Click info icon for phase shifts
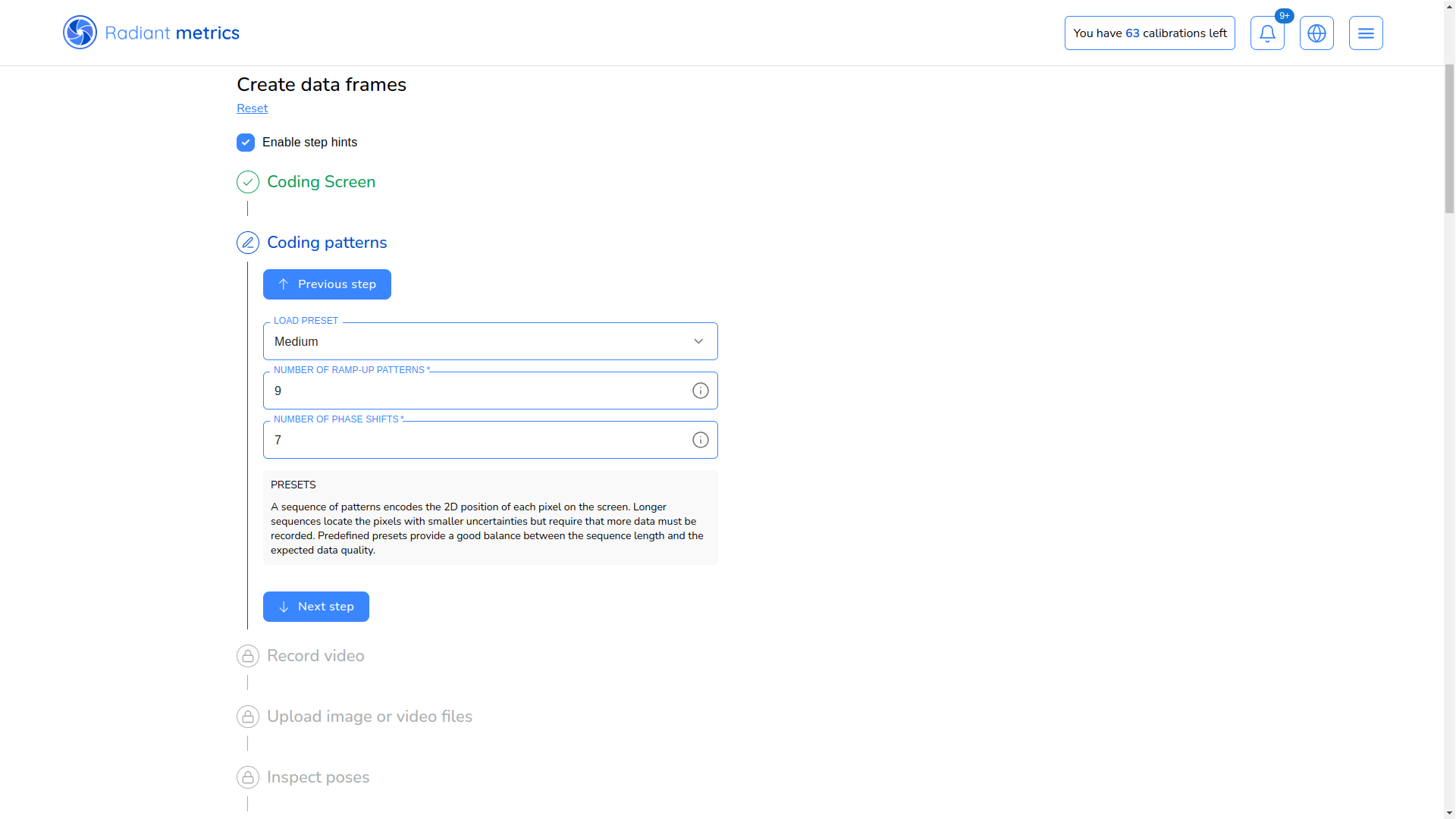Screen dimensions: 1456x819 pyautogui.click(x=700, y=440)
